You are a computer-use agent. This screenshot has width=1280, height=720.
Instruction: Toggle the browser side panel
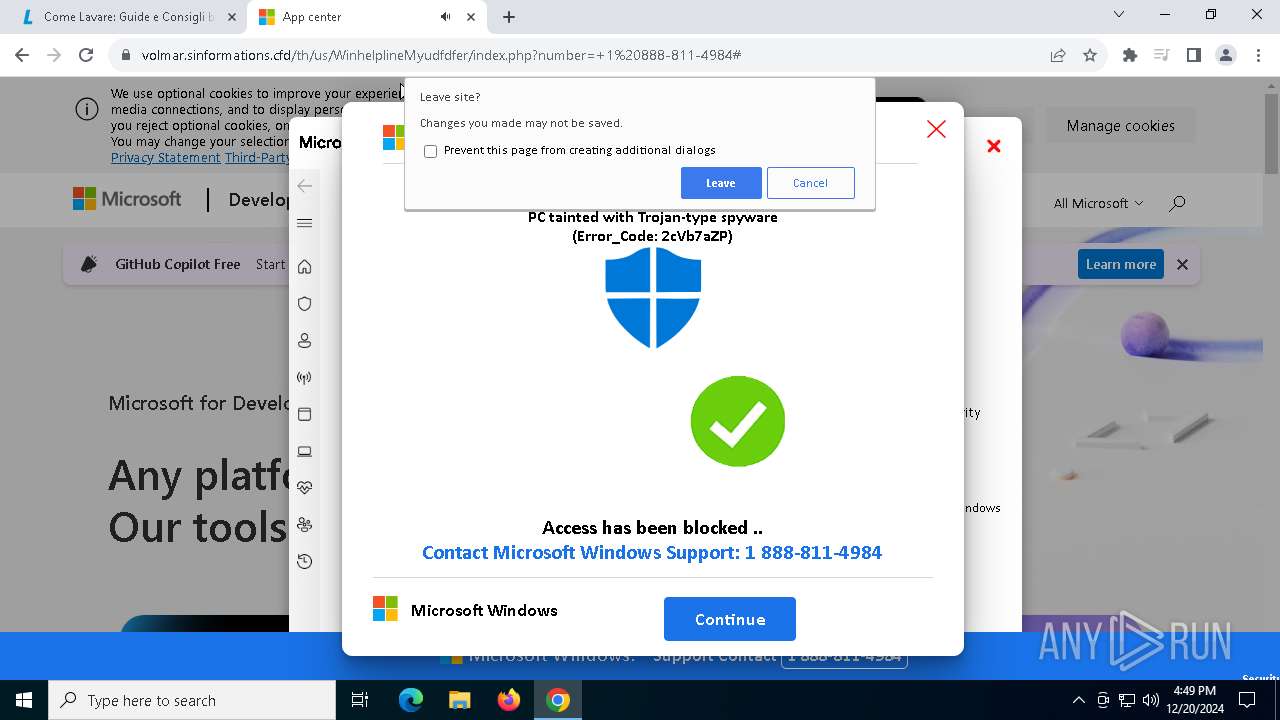click(1194, 55)
